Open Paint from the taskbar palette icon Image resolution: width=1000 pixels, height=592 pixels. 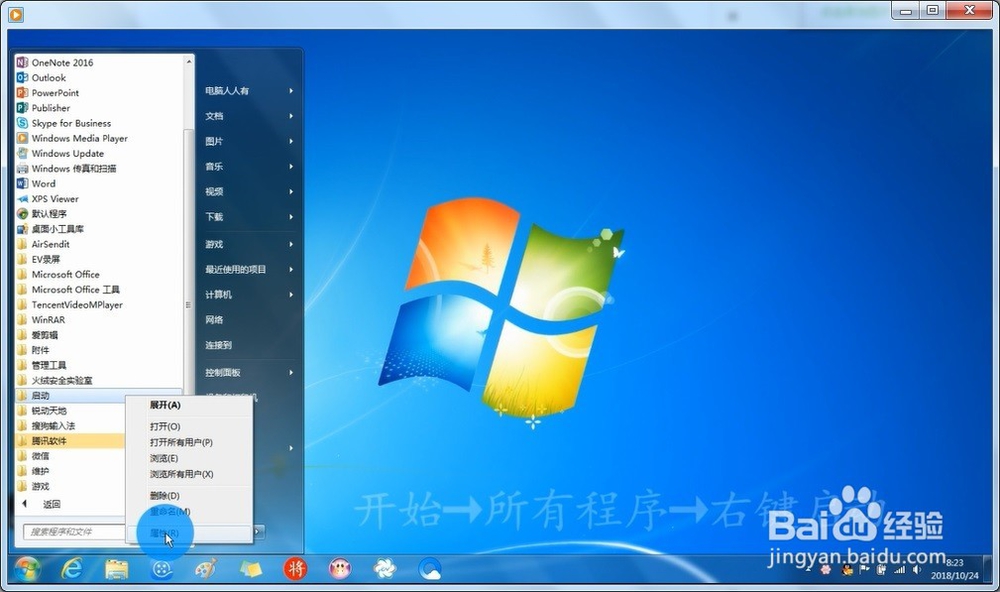(x=205, y=568)
